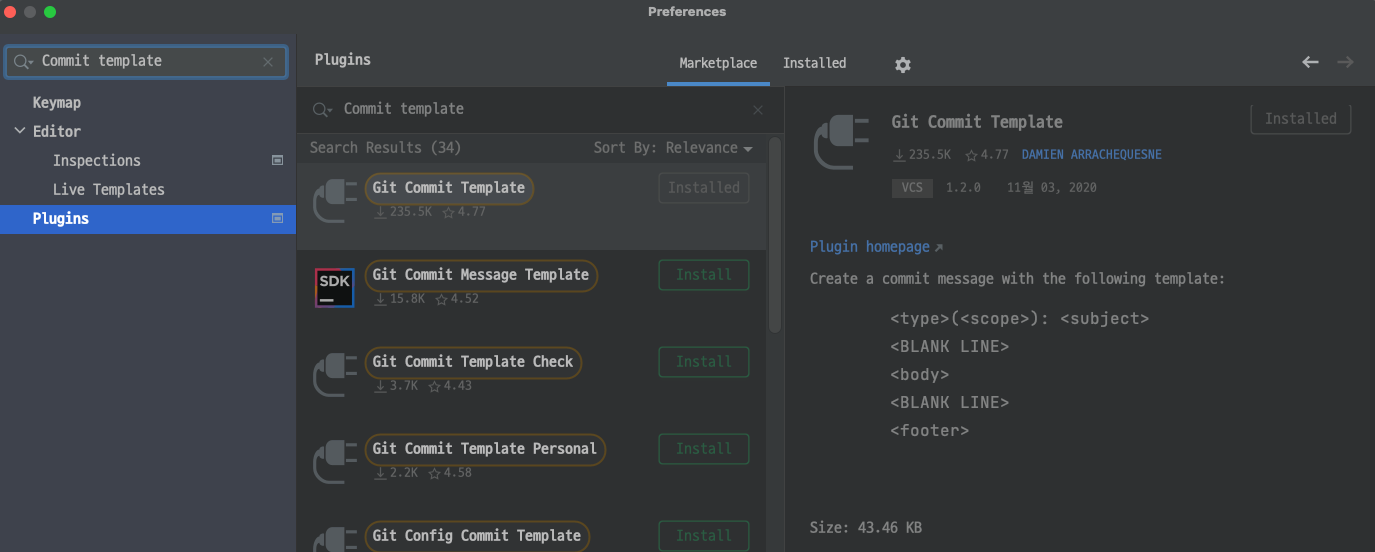The image size is (1375, 552).
Task: Select Live Templates in settings tree
Action: (108, 189)
